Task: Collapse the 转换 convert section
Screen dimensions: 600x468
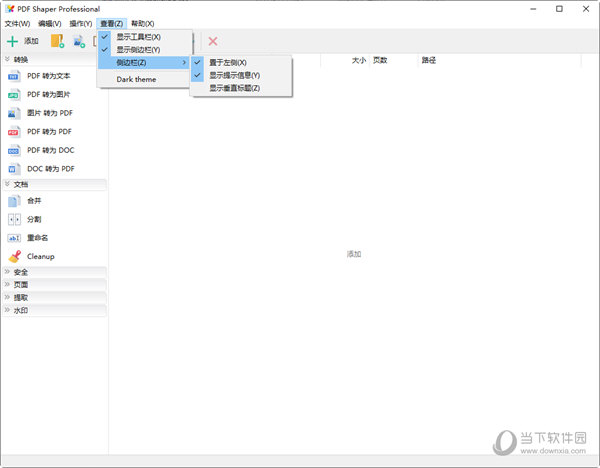Action: (x=54, y=59)
